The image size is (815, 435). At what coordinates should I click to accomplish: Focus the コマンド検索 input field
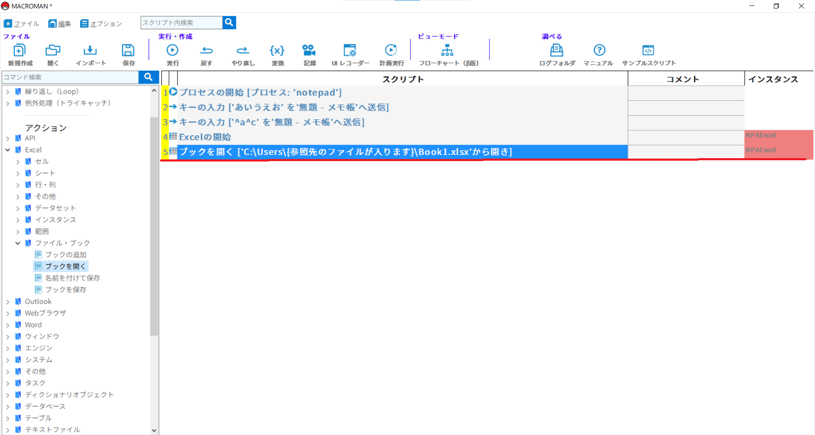(70, 77)
